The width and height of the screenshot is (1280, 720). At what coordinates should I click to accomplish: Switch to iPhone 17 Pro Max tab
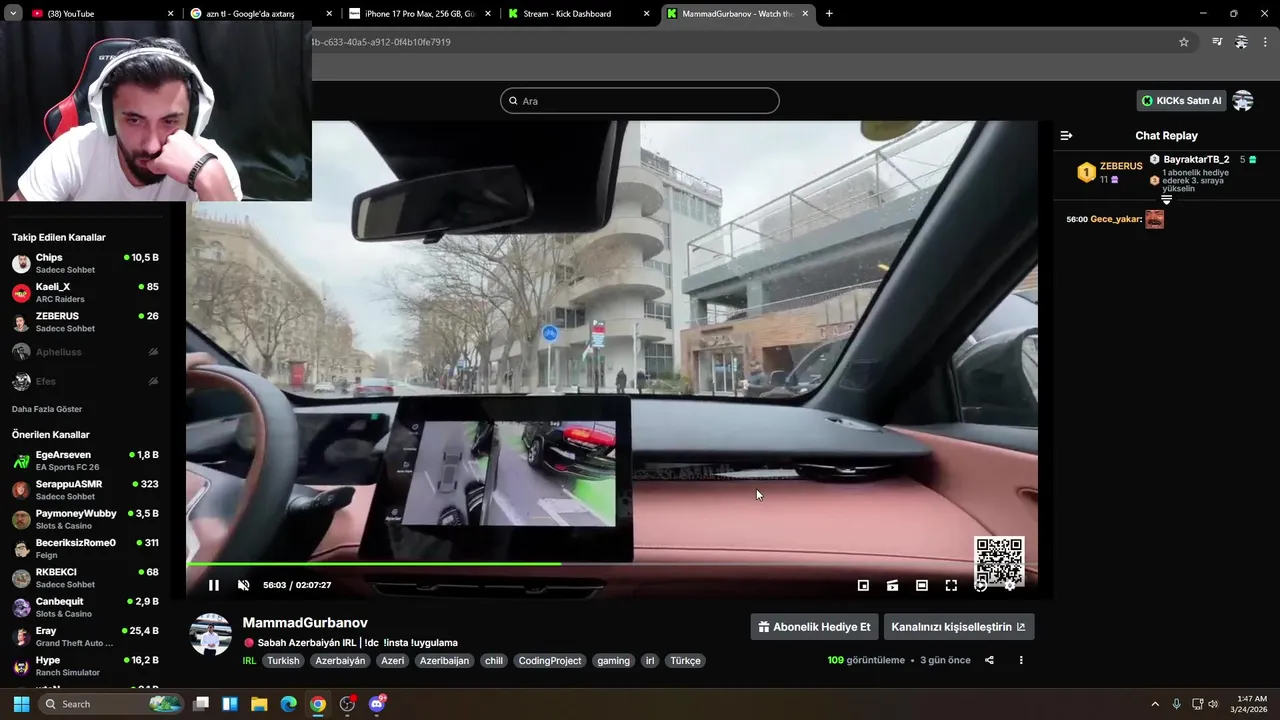click(419, 14)
